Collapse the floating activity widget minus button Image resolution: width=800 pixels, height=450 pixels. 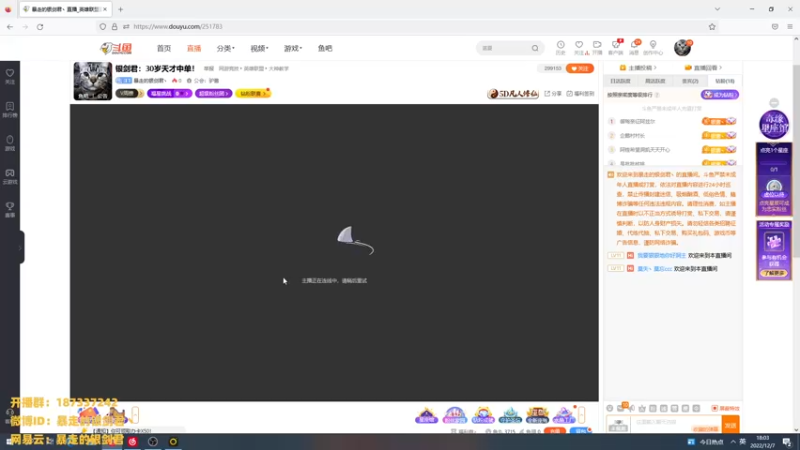[x=774, y=103]
